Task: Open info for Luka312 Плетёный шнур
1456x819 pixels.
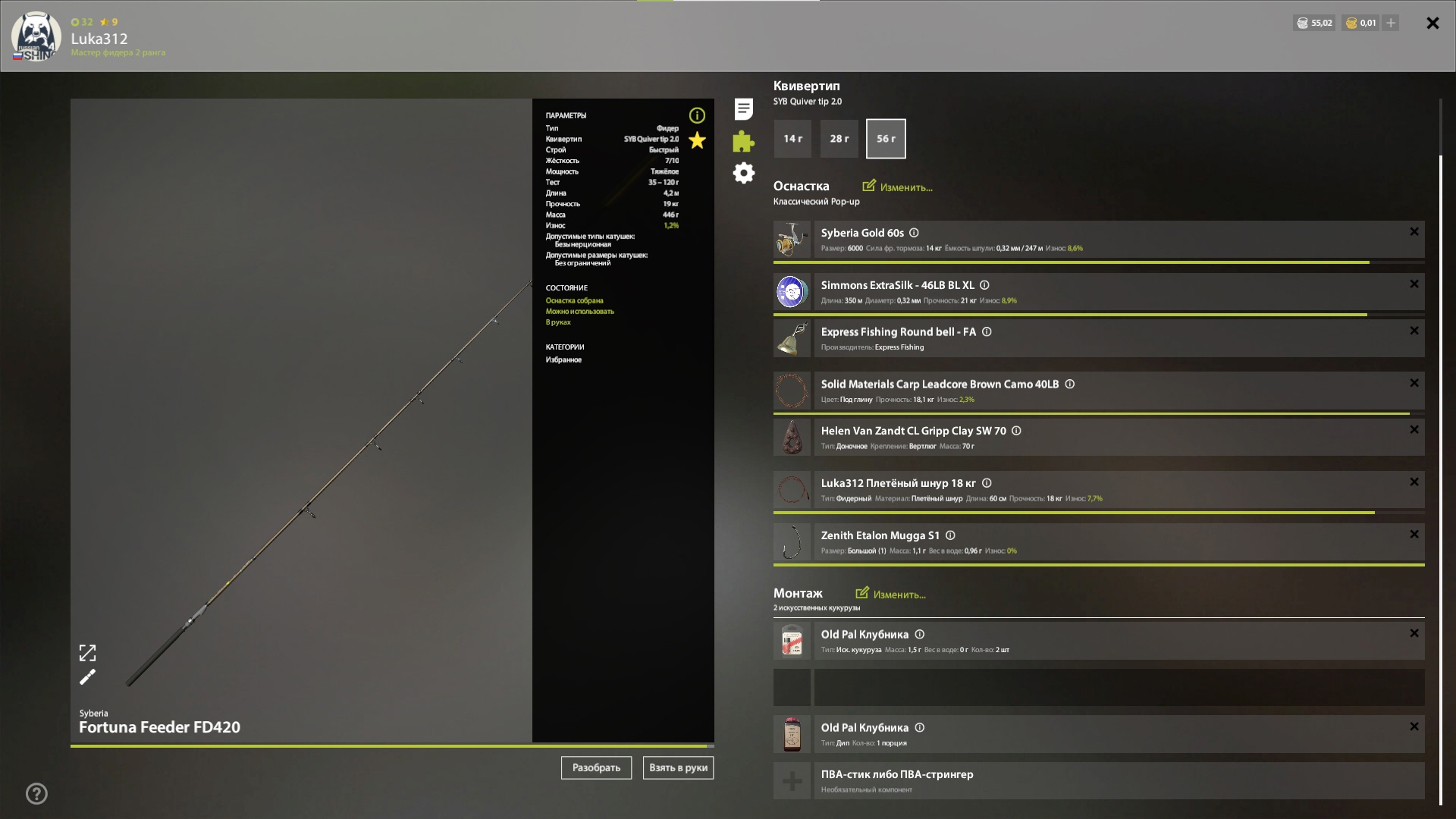Action: tap(987, 483)
